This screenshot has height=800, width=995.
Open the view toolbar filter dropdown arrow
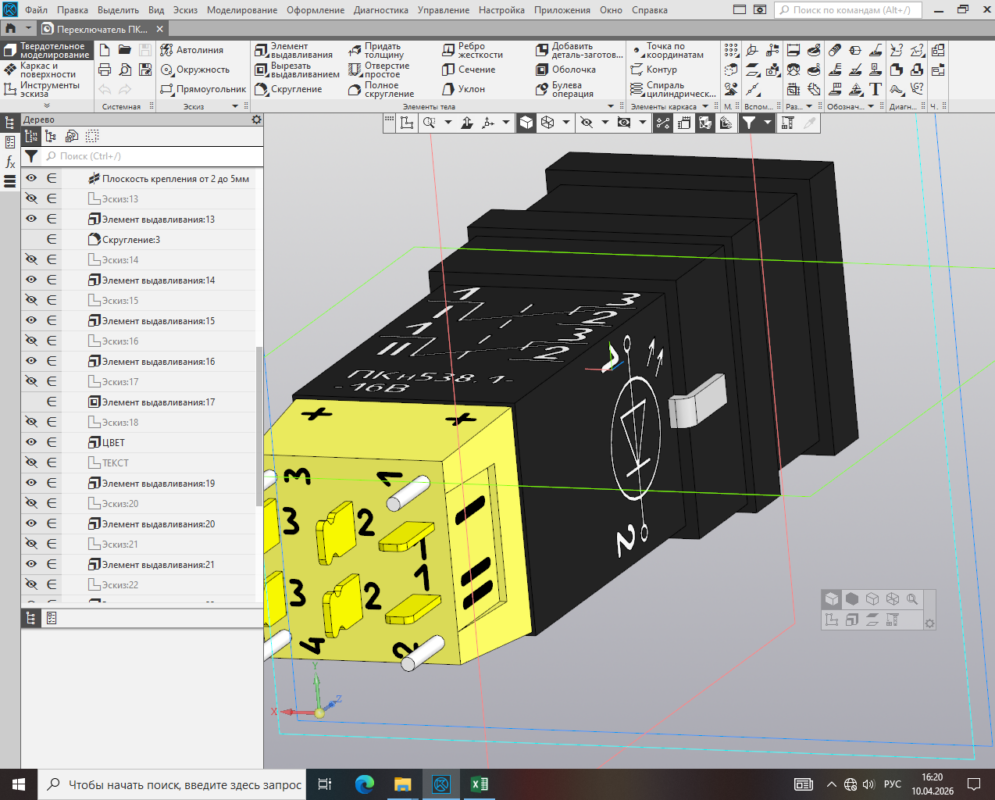point(768,123)
